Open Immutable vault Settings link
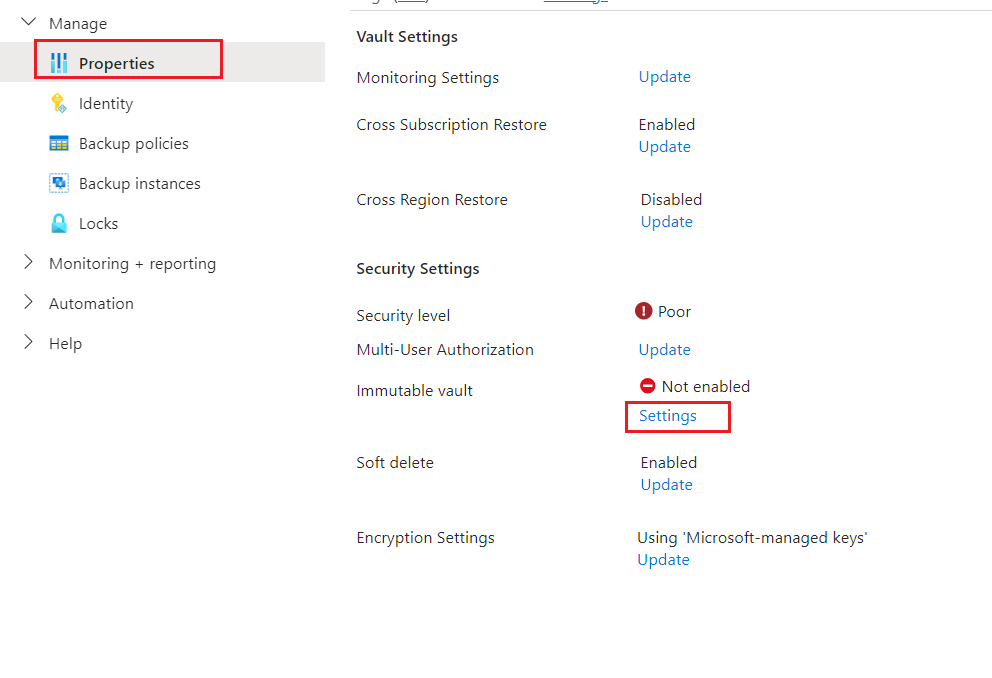Screen dimensions: 992x678 (x=668, y=416)
